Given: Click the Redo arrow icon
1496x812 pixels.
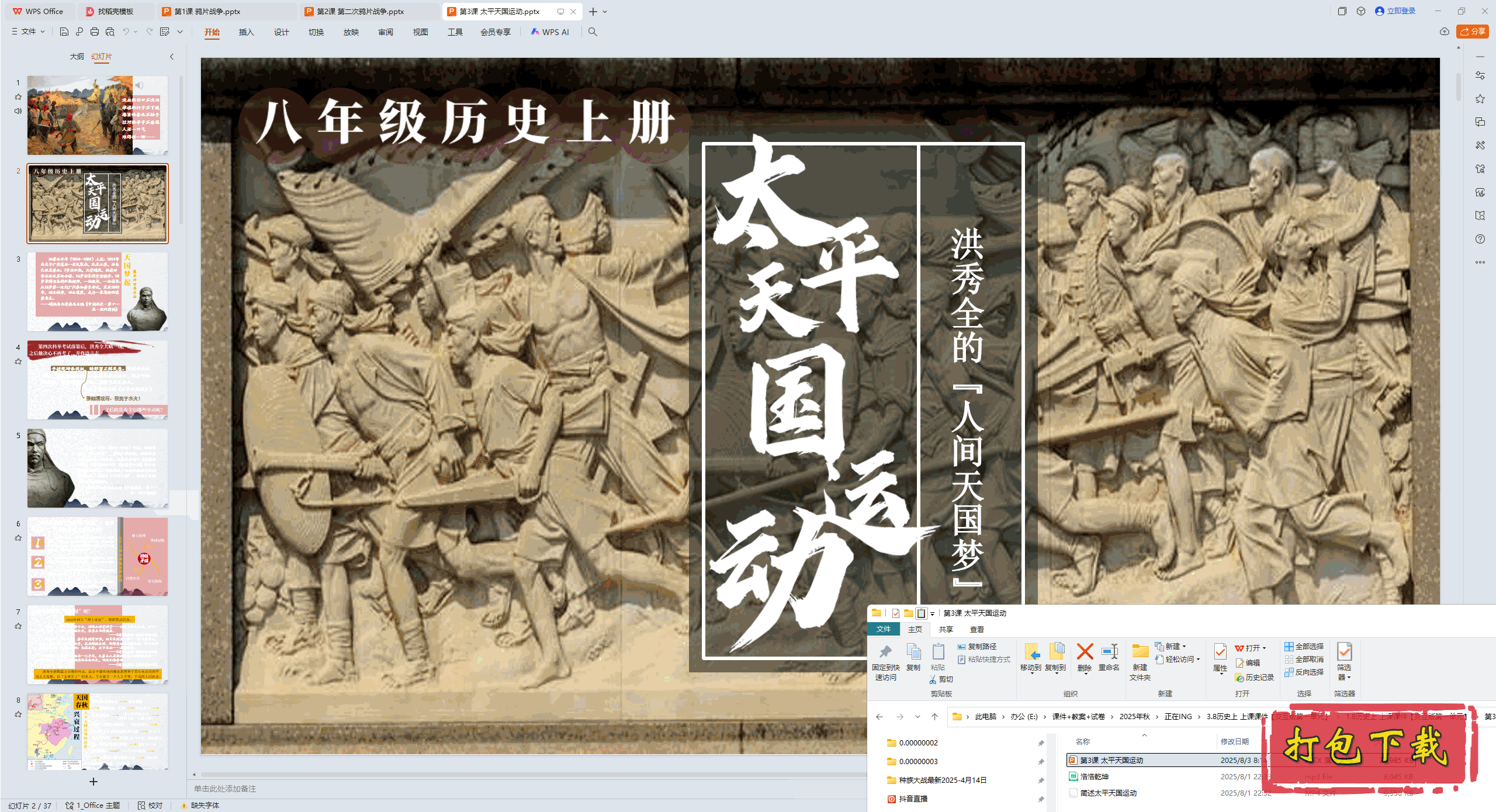Looking at the screenshot, I should click(150, 32).
